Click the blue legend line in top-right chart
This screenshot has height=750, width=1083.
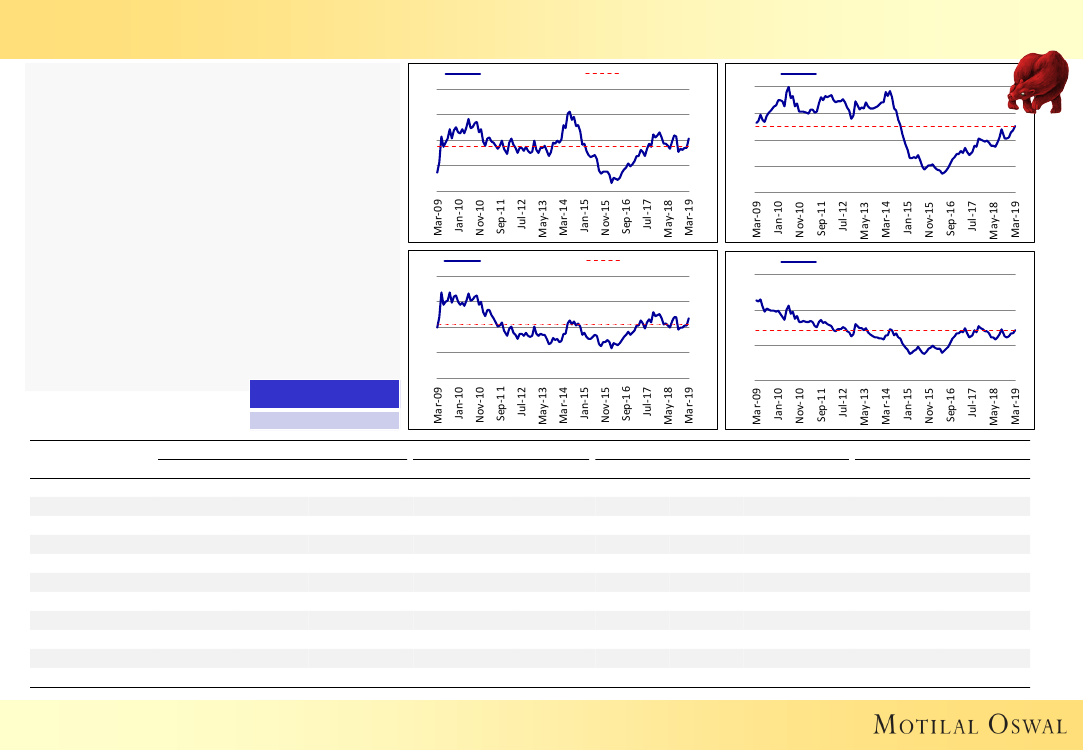click(x=798, y=74)
